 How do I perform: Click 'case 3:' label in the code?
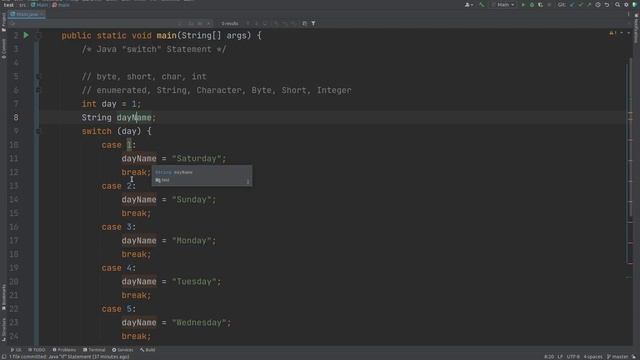119,227
